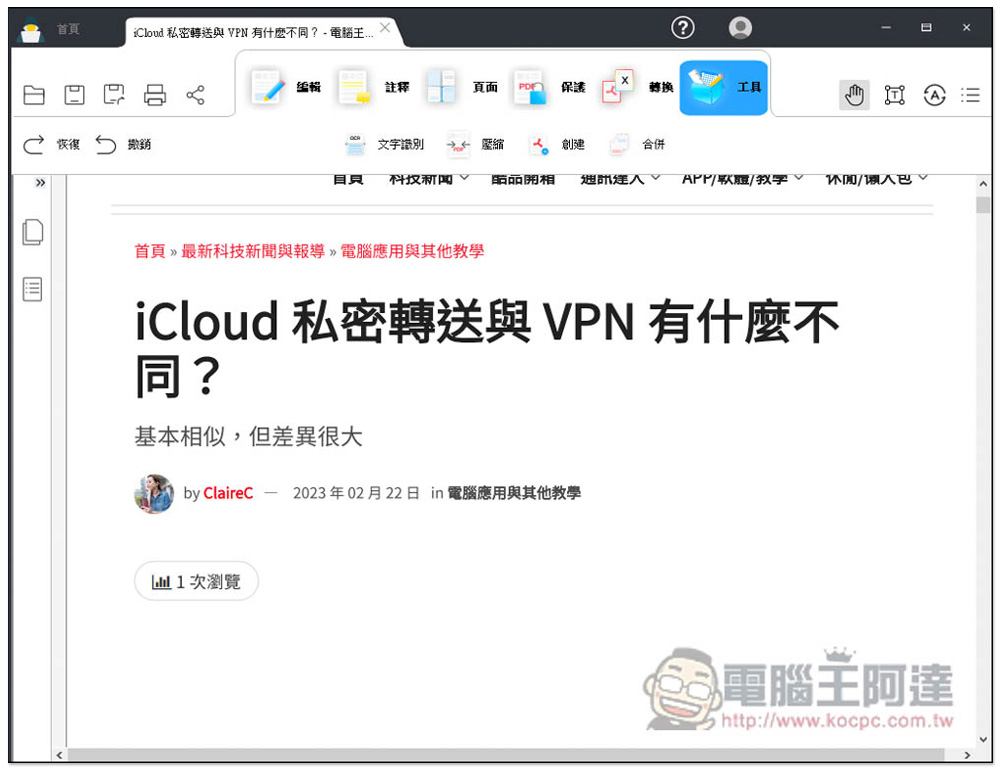The image size is (1000, 771).
Task: Open the 頁面 page tab
Action: pyautogui.click(x=462, y=87)
